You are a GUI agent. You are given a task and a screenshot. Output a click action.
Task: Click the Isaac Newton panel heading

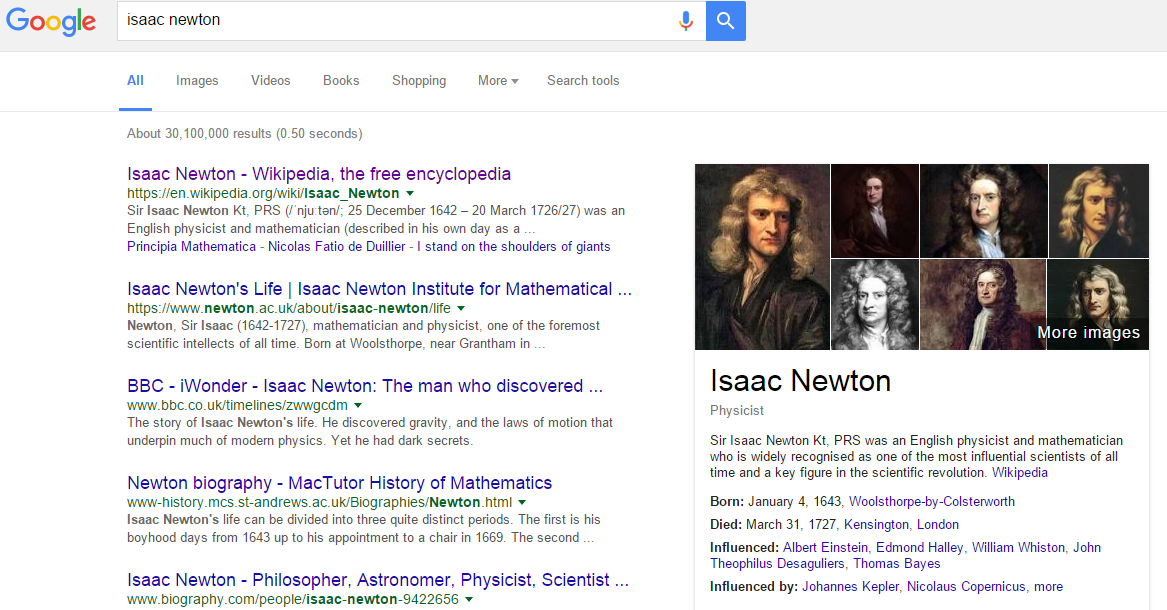(800, 381)
